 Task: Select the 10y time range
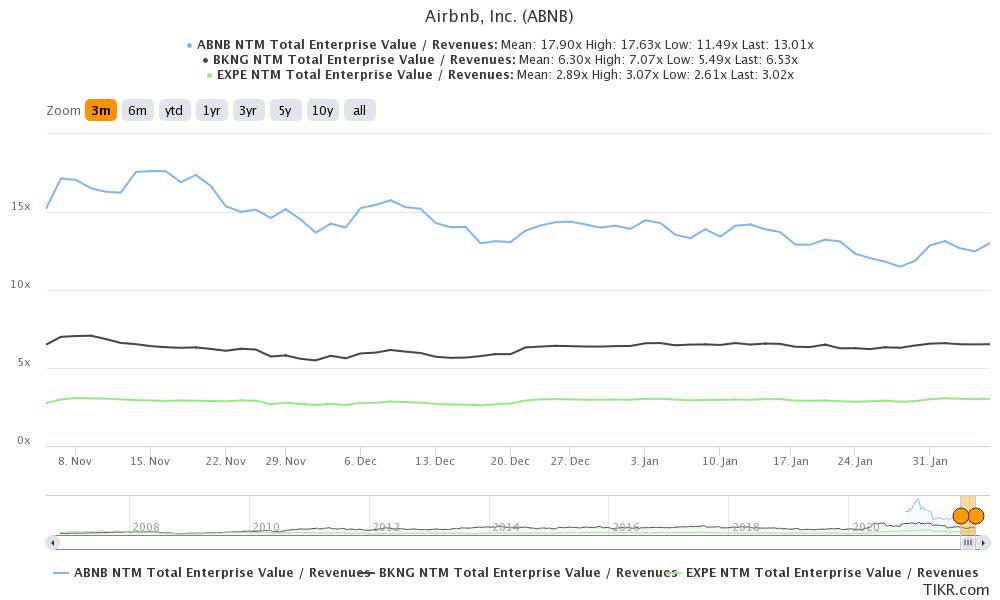tap(322, 110)
